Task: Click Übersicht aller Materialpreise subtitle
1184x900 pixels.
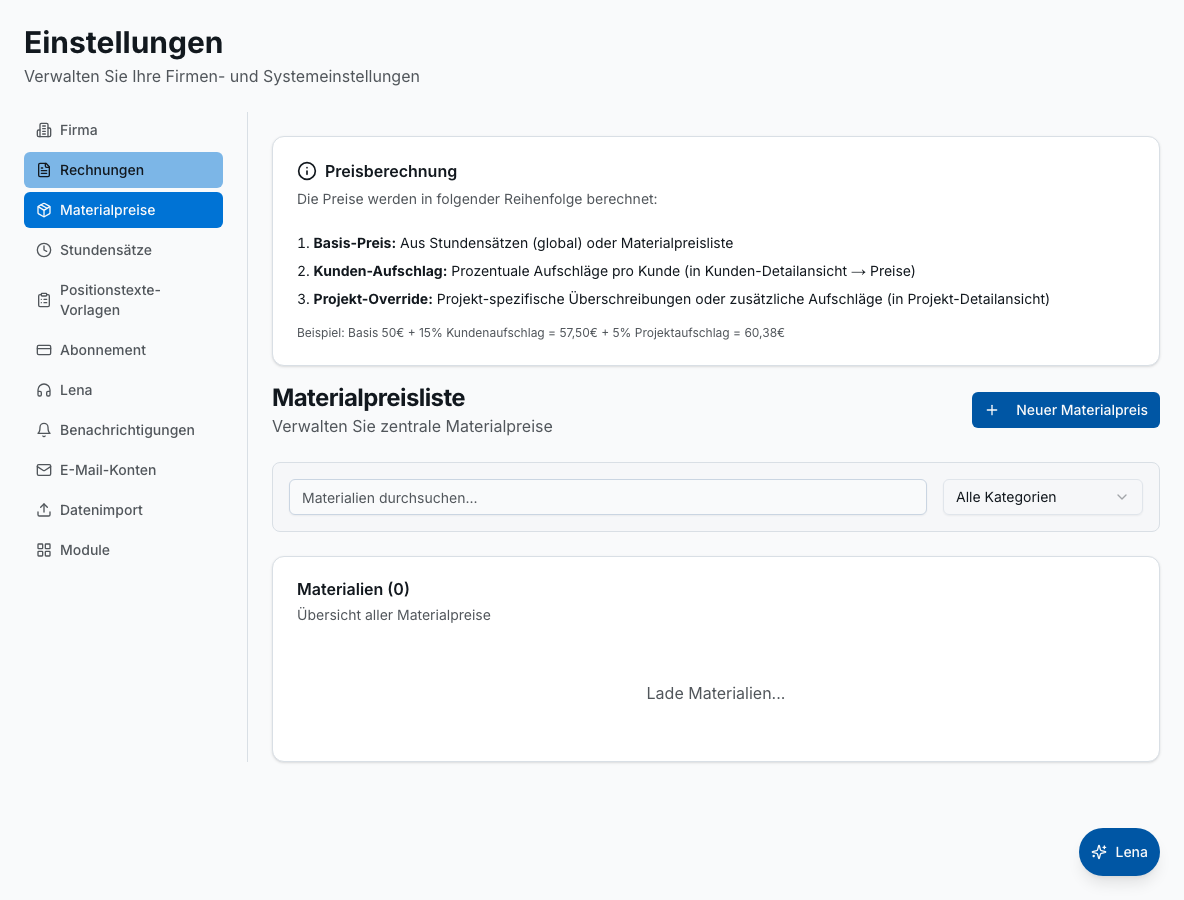Action: point(393,615)
